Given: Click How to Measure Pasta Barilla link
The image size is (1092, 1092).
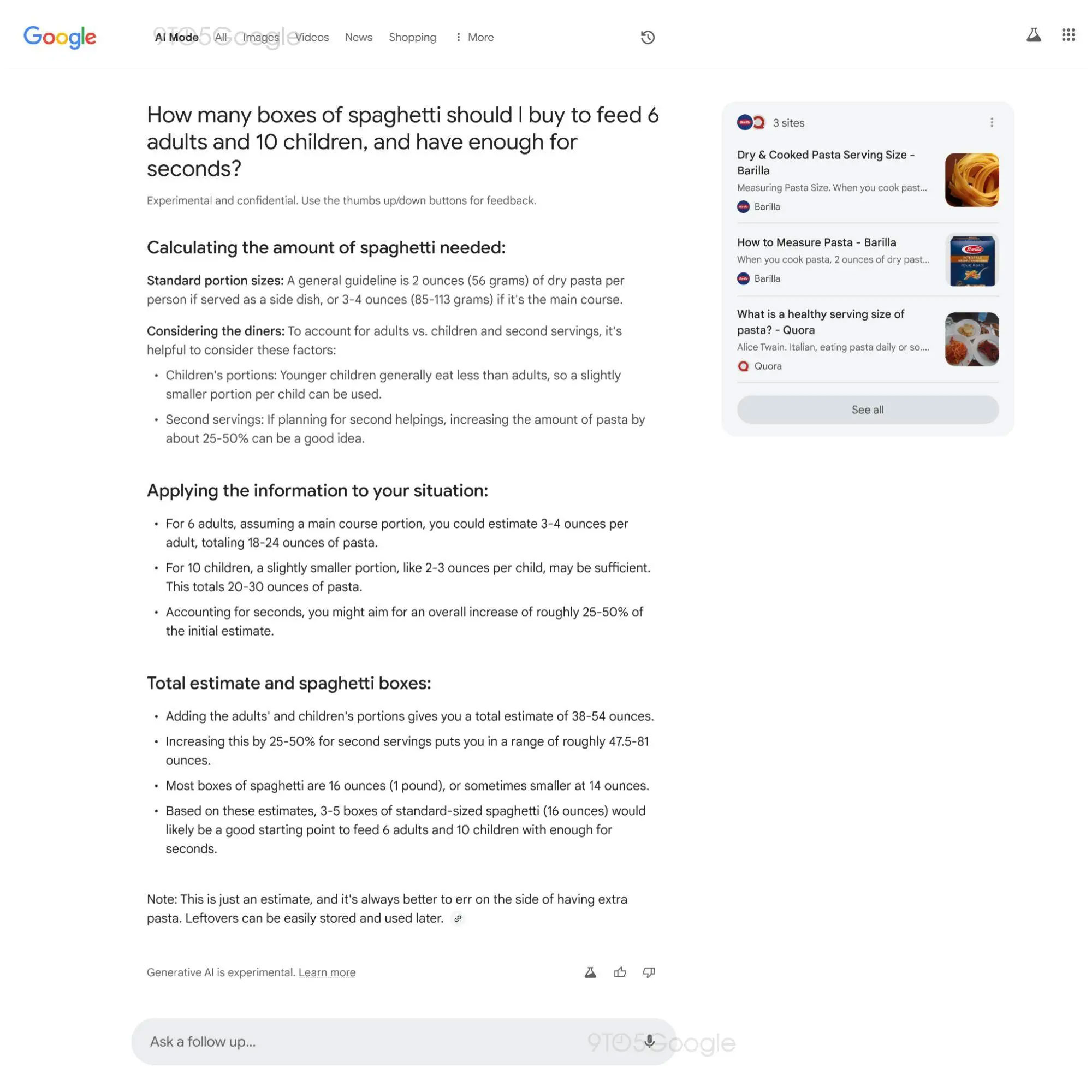Looking at the screenshot, I should point(815,242).
